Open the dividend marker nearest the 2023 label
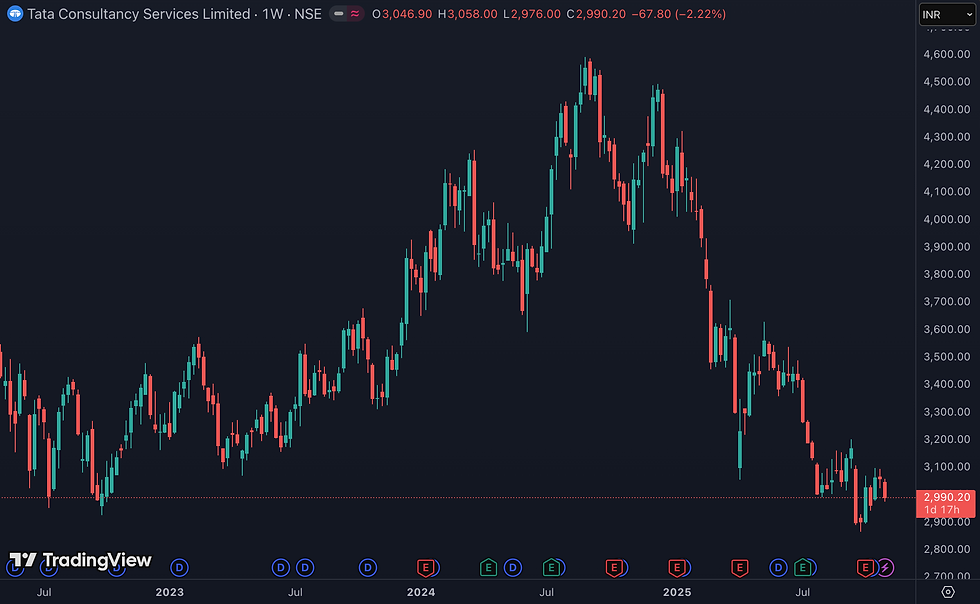The height and width of the screenshot is (604, 980). 179,568
